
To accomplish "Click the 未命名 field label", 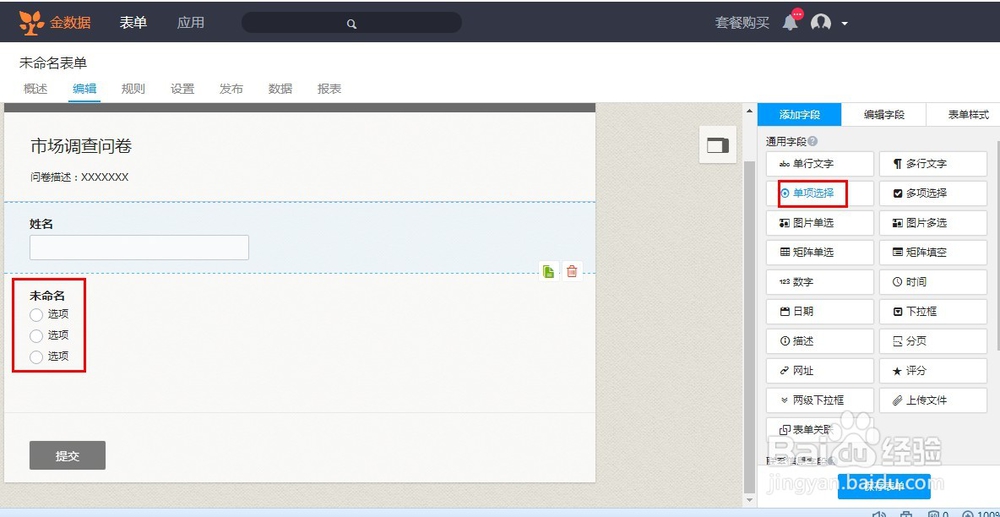I will click(47, 296).
